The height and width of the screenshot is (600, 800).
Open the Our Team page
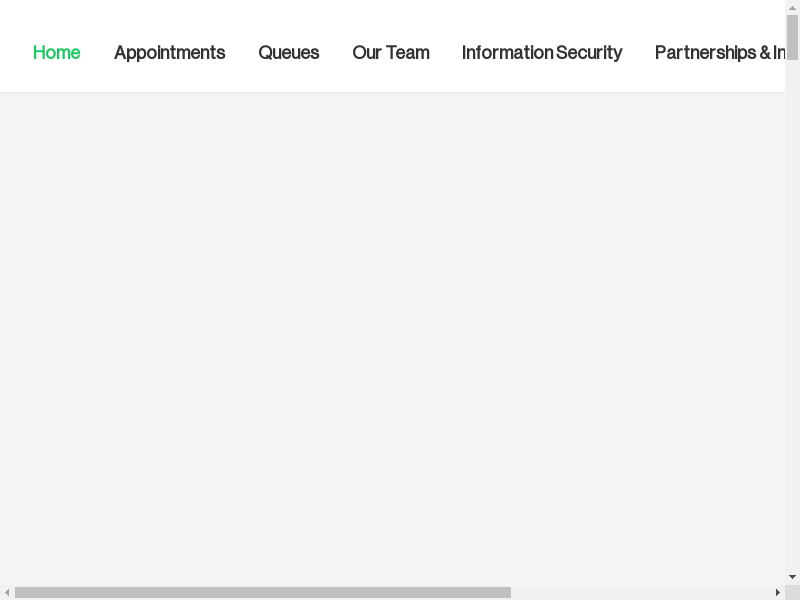pyautogui.click(x=390, y=53)
